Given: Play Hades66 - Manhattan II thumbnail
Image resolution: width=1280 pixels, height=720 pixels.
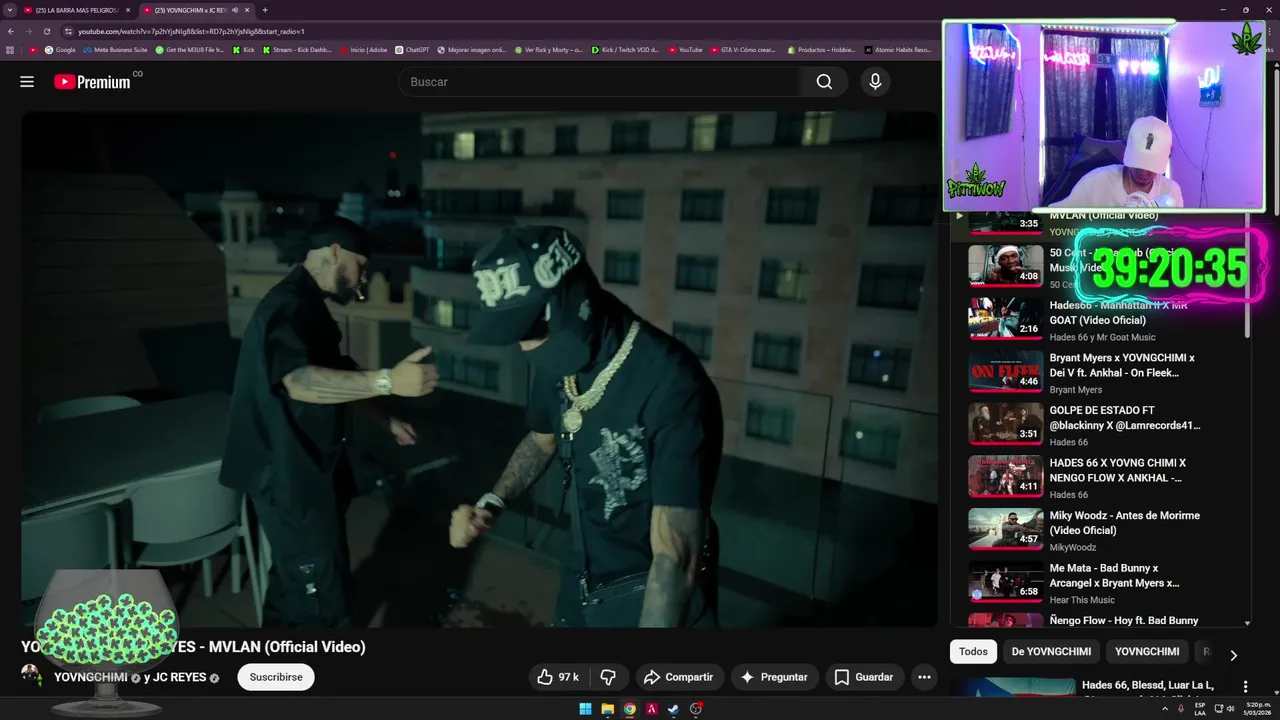Looking at the screenshot, I should point(1005,318).
